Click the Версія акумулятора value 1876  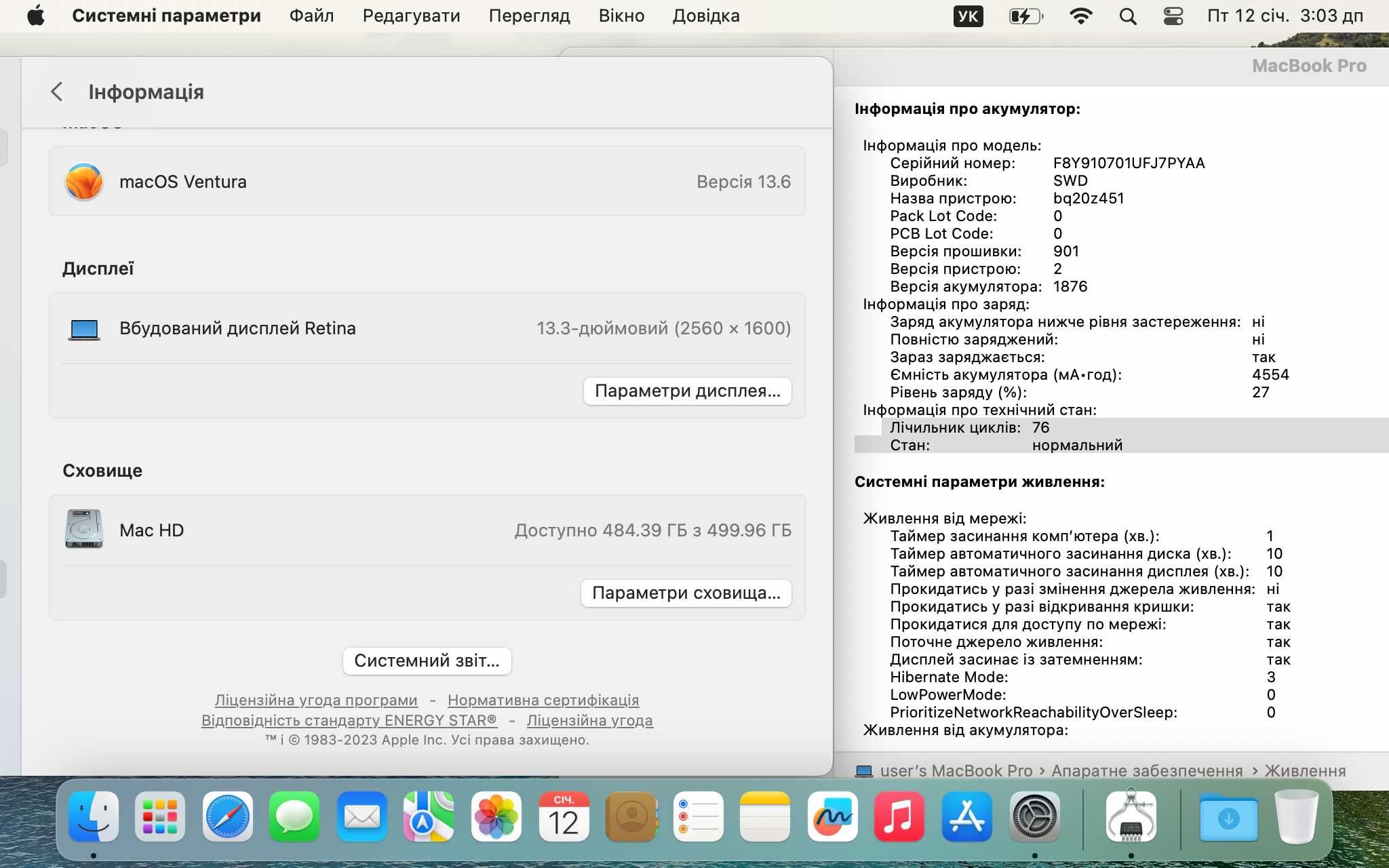[x=1070, y=286]
